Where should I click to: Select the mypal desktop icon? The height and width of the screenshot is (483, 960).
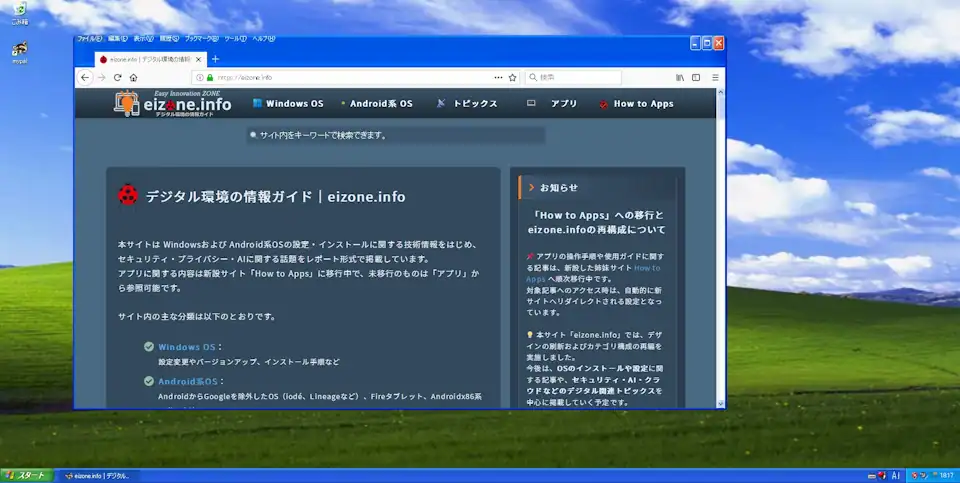point(20,52)
